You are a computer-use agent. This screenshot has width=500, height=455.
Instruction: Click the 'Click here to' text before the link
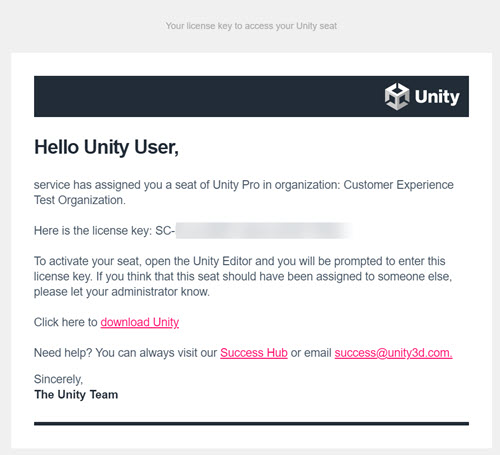(x=66, y=322)
